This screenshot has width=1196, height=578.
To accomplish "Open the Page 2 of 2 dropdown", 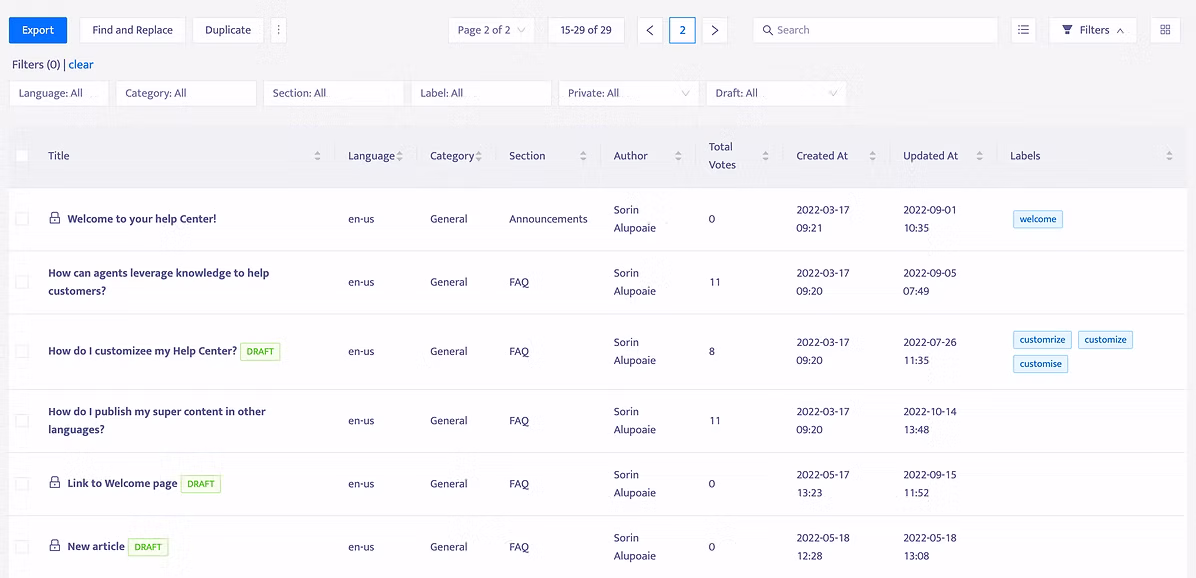I will click(490, 31).
